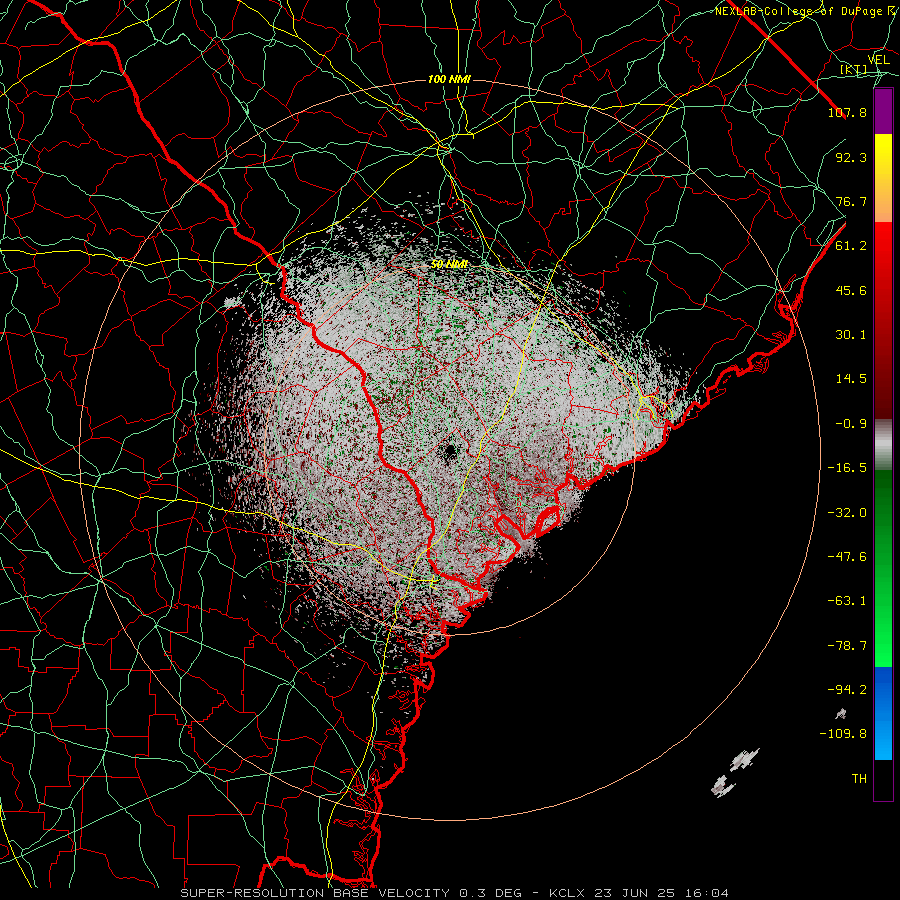Image resolution: width=900 pixels, height=900 pixels.
Task: Click the bright green color bar segment
Action: [x=883, y=568]
